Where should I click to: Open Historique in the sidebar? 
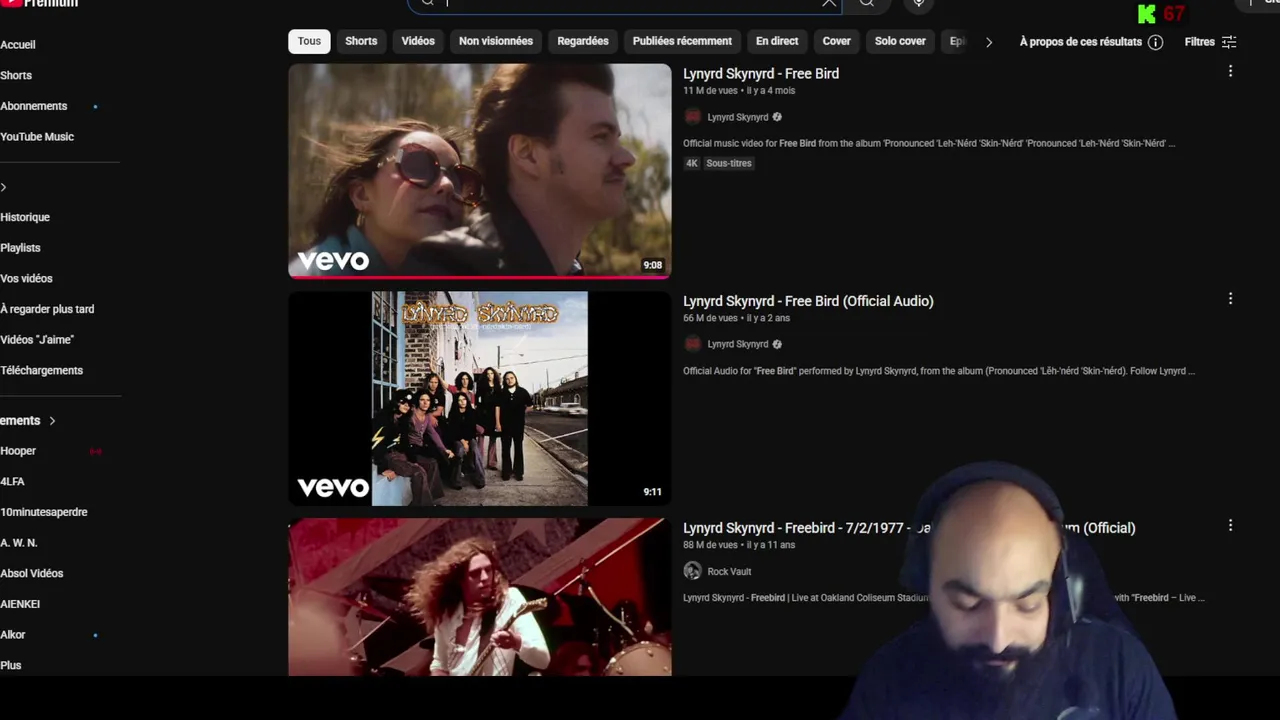click(25, 217)
